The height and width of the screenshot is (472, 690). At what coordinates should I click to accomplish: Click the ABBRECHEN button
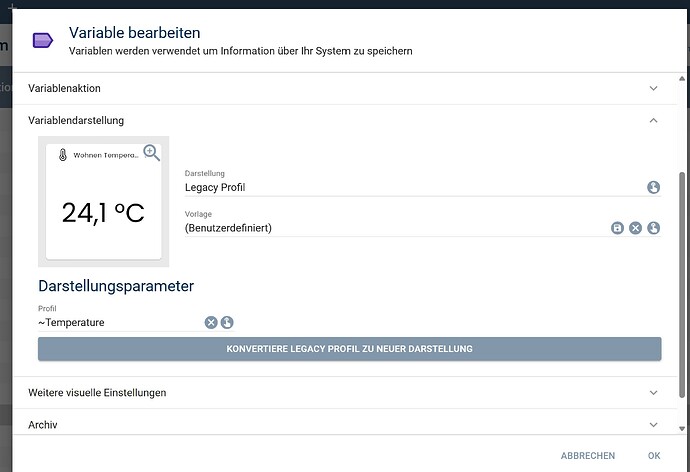coord(587,456)
